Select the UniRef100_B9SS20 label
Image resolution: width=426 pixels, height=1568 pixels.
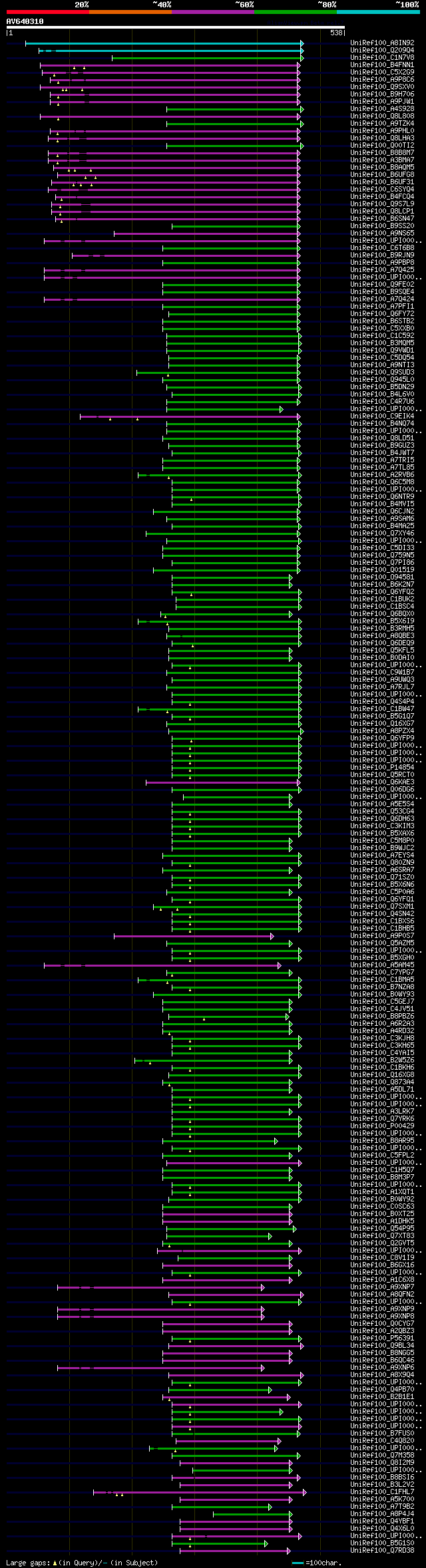click(x=382, y=226)
